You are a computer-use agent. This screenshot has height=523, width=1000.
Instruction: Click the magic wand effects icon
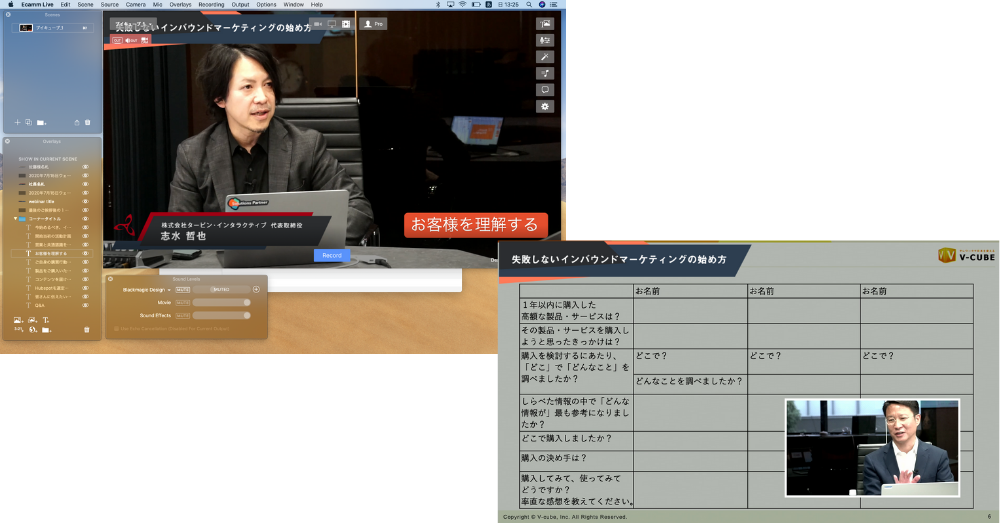pos(545,57)
